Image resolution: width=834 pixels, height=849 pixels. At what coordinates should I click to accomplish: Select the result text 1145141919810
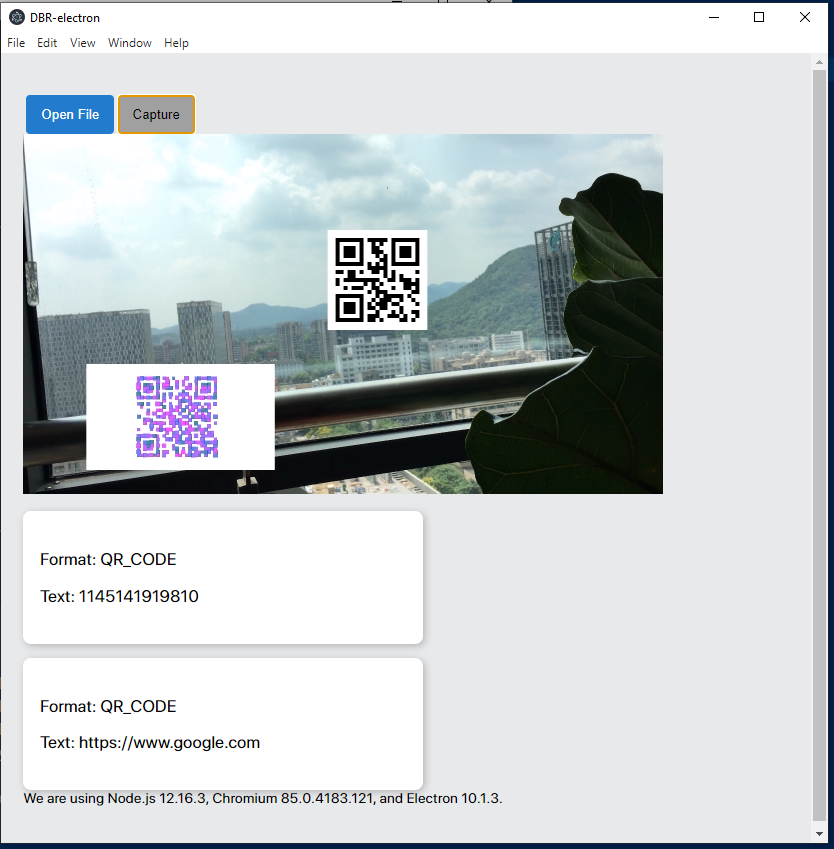click(138, 597)
